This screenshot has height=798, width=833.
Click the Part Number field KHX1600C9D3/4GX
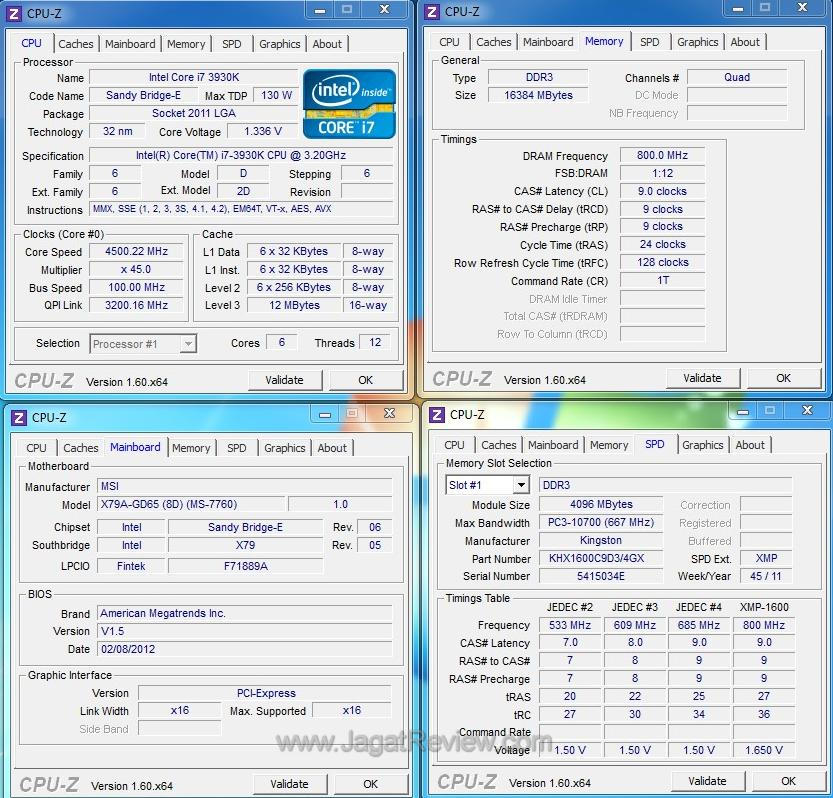tap(597, 559)
